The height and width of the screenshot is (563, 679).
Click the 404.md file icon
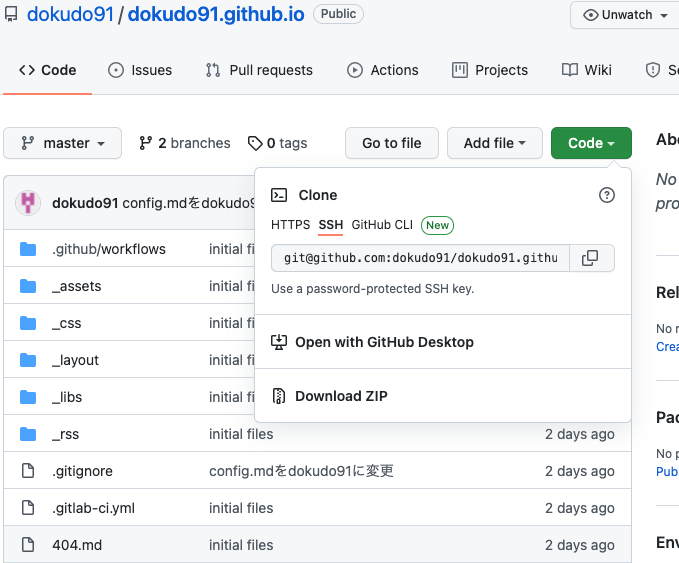pos(28,545)
